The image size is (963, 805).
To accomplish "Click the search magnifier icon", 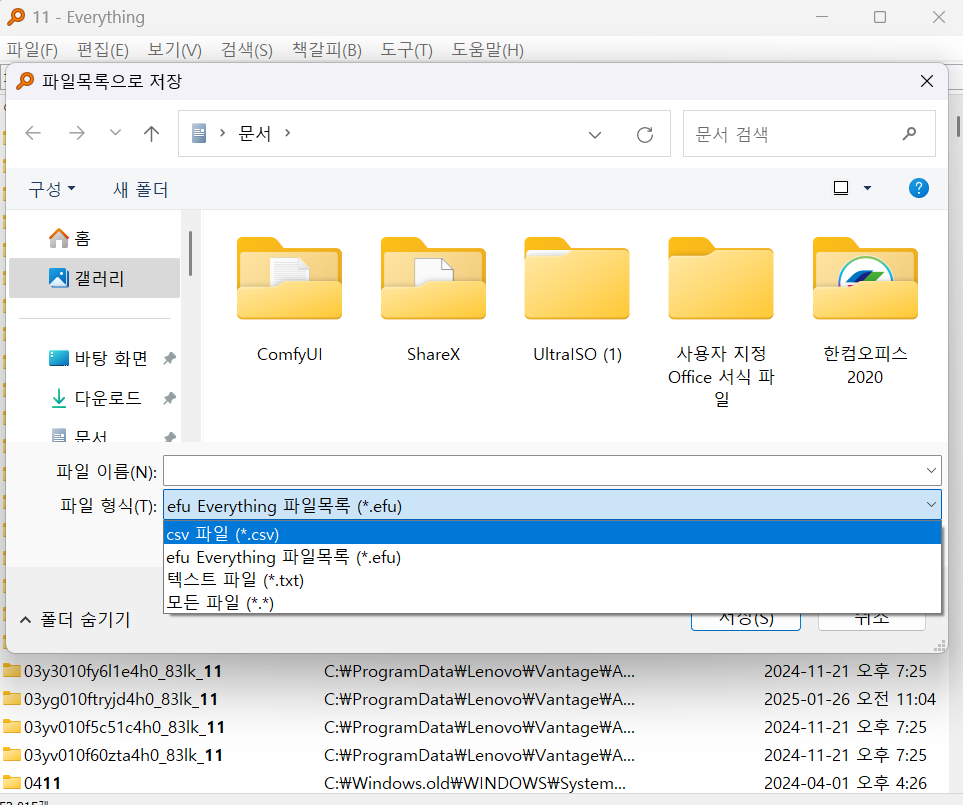I will (x=910, y=134).
